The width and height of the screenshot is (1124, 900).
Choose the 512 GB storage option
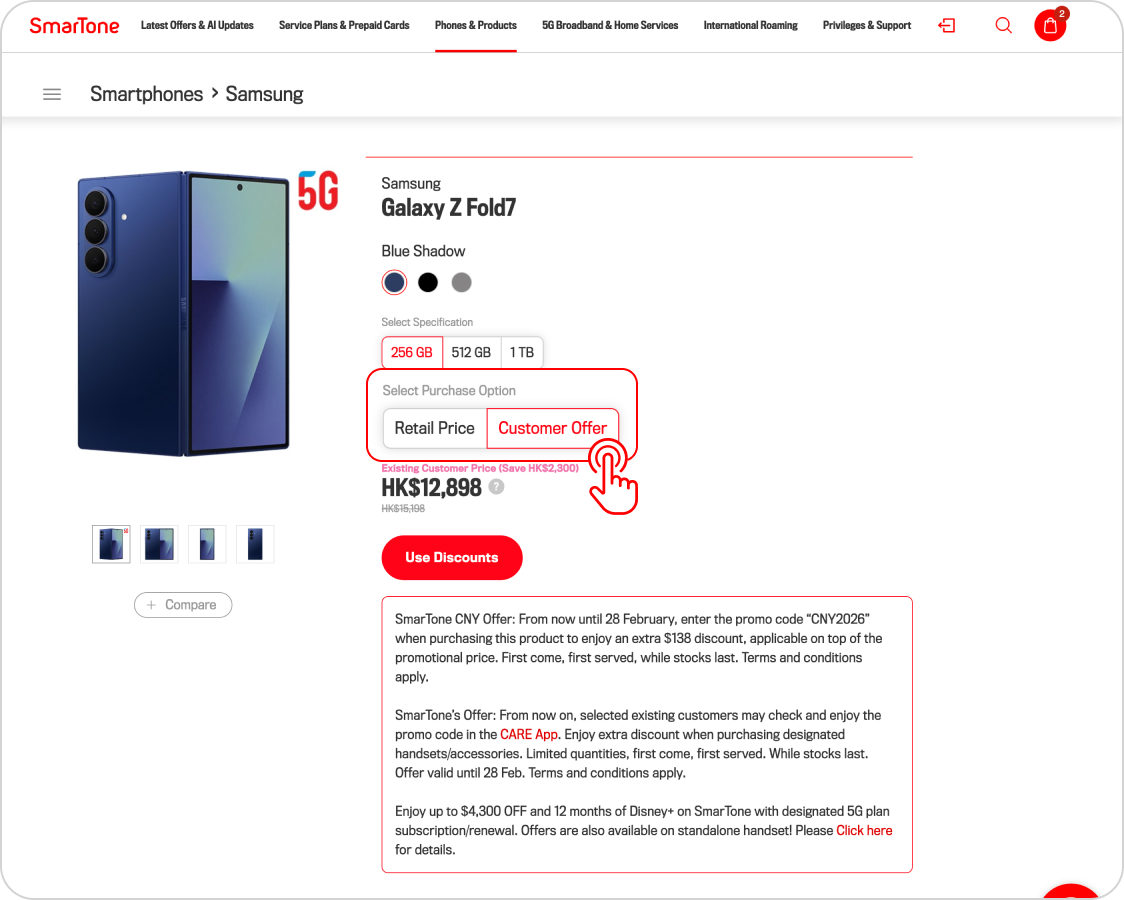click(471, 352)
